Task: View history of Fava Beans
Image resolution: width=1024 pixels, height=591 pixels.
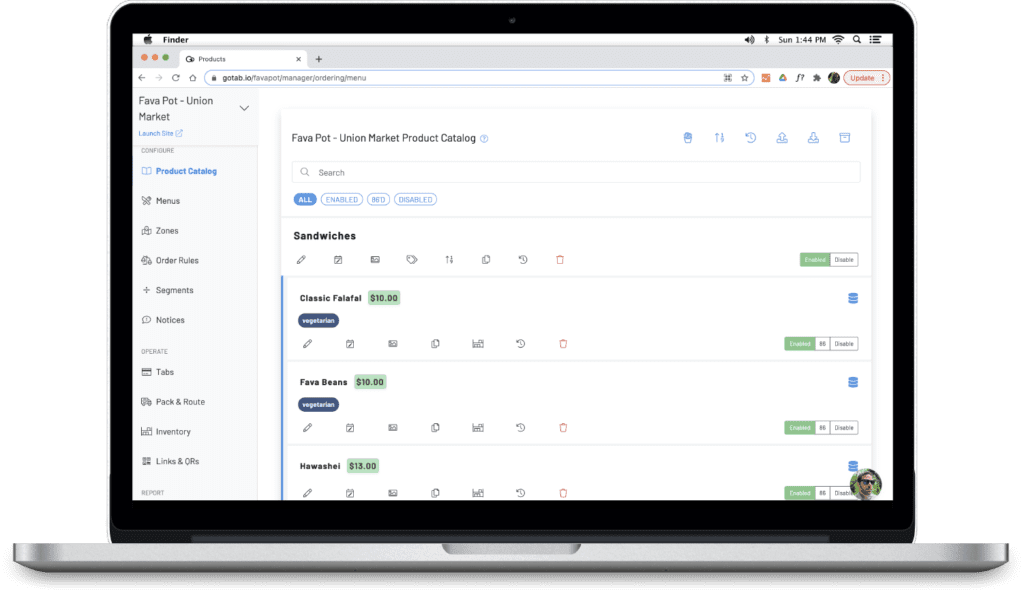Action: [x=520, y=428]
